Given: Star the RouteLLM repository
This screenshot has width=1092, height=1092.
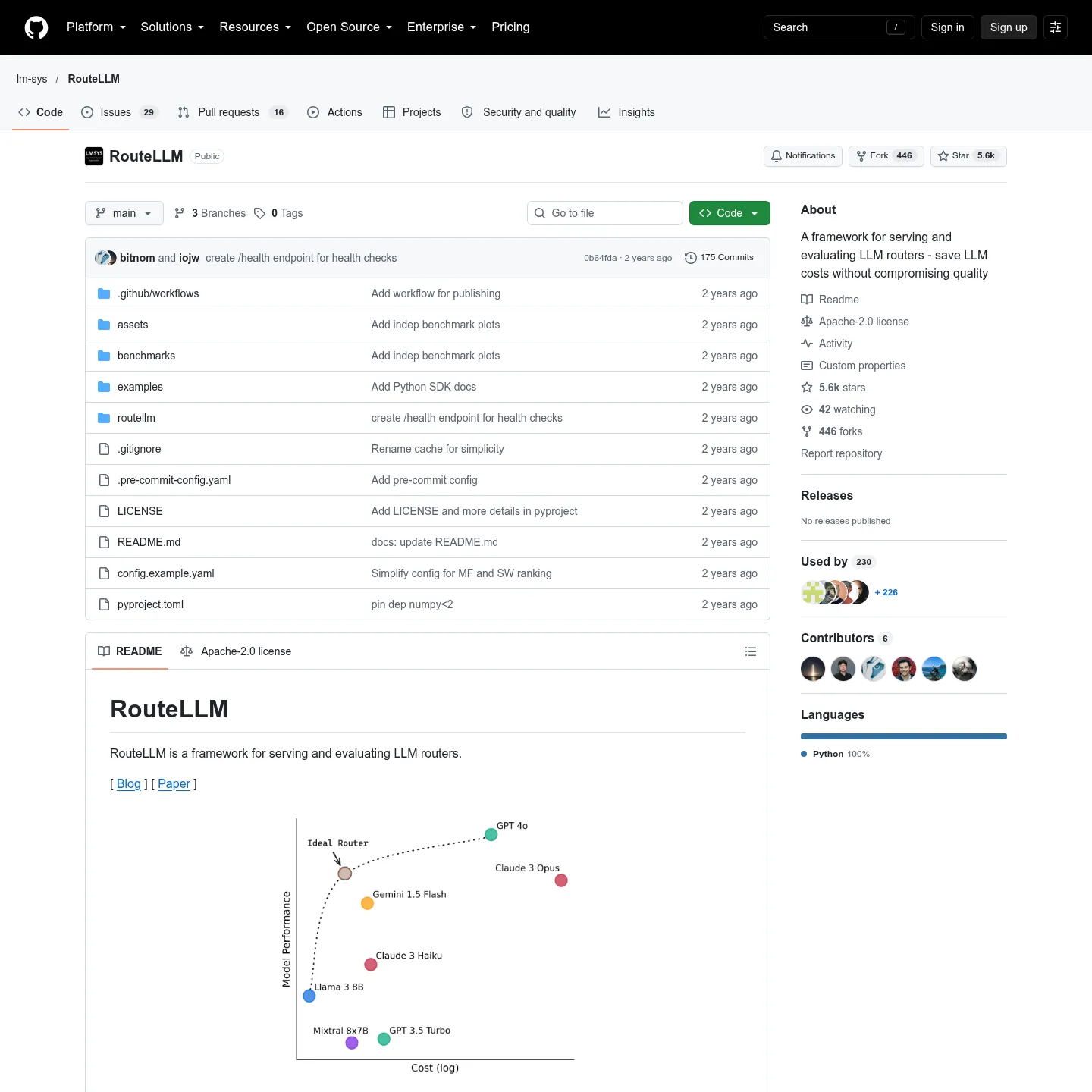Looking at the screenshot, I should [968, 156].
